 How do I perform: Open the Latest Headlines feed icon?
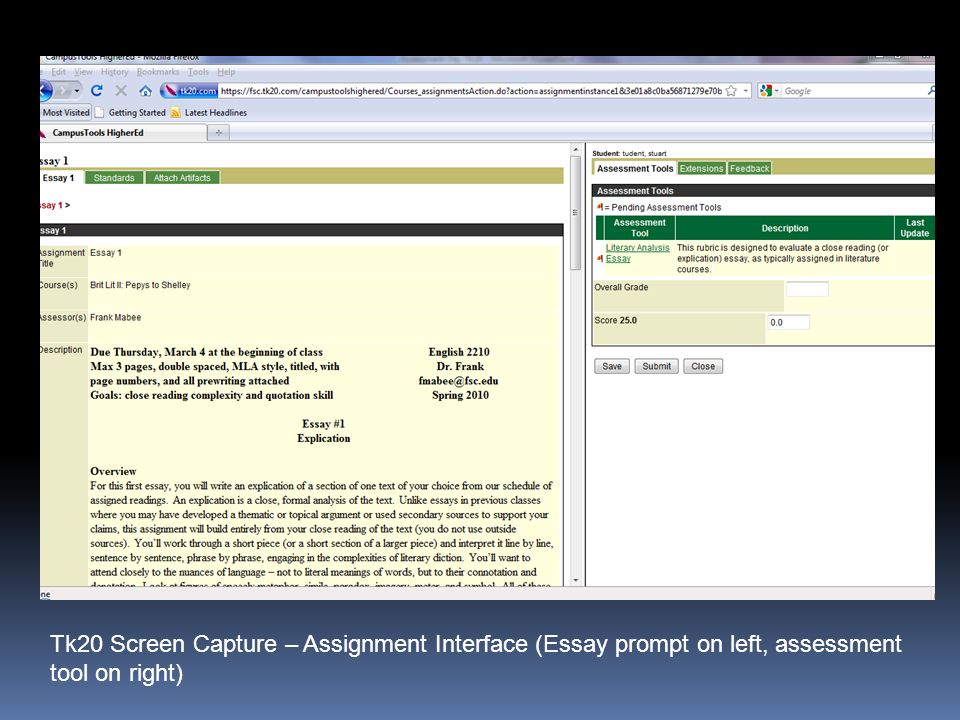tap(175, 113)
